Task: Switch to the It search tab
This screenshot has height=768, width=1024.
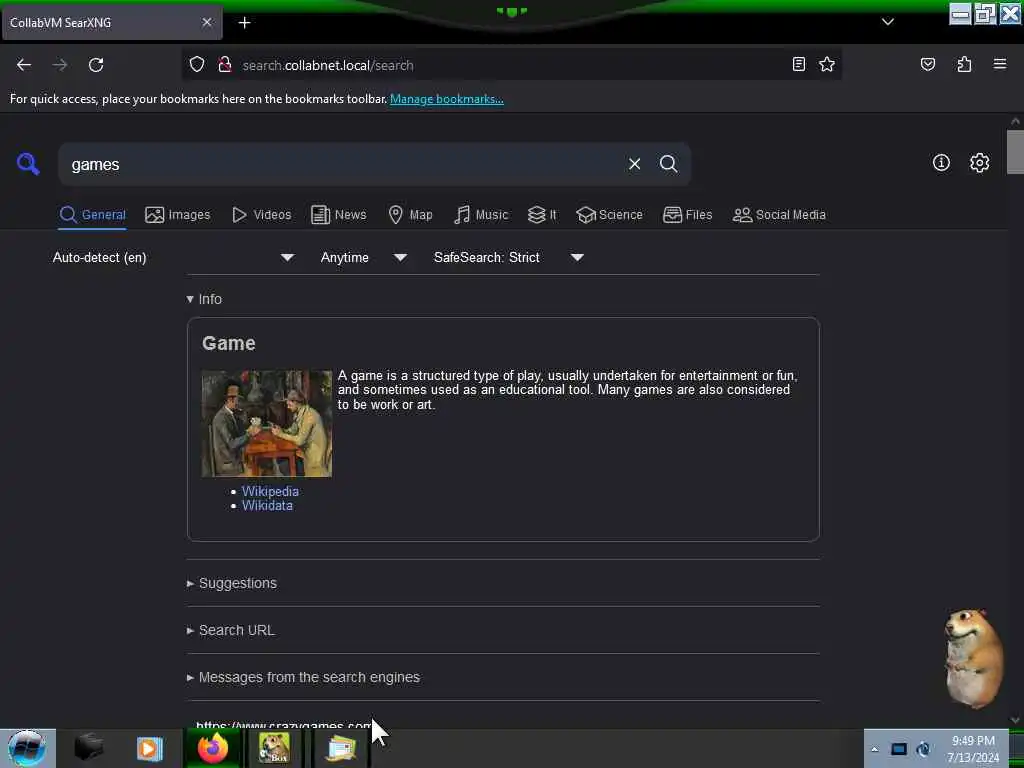Action: pyautogui.click(x=542, y=215)
